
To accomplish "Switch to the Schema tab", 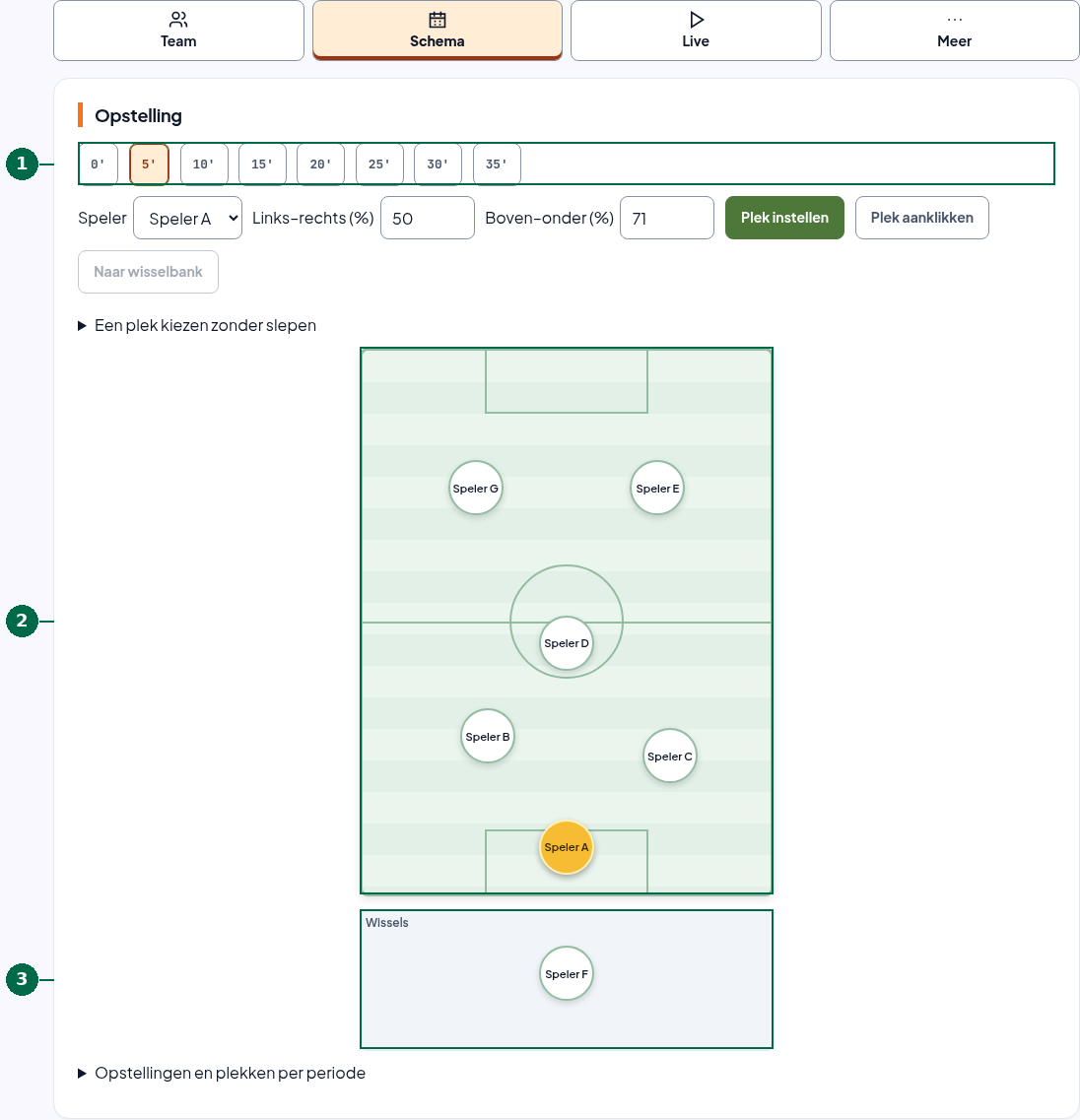I will pos(438,31).
